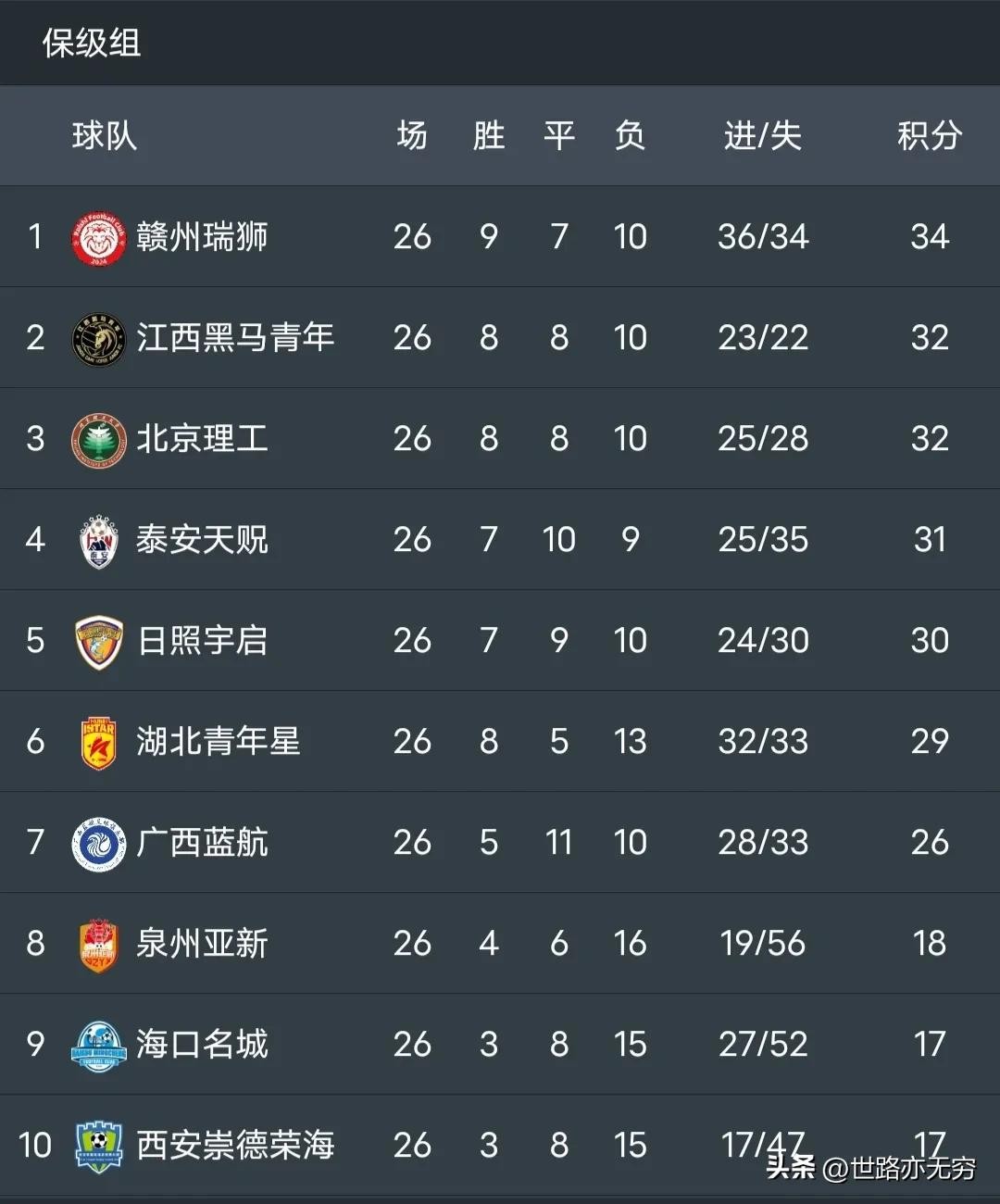The width and height of the screenshot is (1000, 1204).
Task: Click the 西安崇德荣海 green shield logo
Action: click(98, 1146)
